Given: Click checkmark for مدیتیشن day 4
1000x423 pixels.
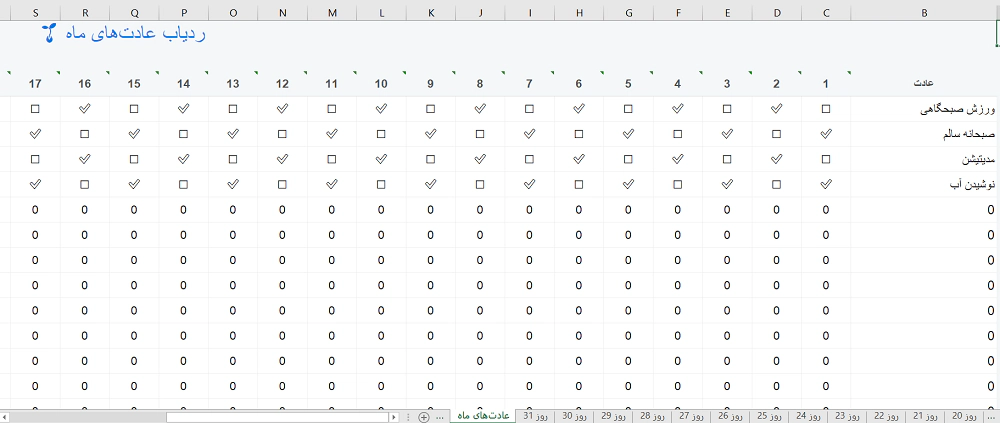Looking at the screenshot, I should (678, 158).
